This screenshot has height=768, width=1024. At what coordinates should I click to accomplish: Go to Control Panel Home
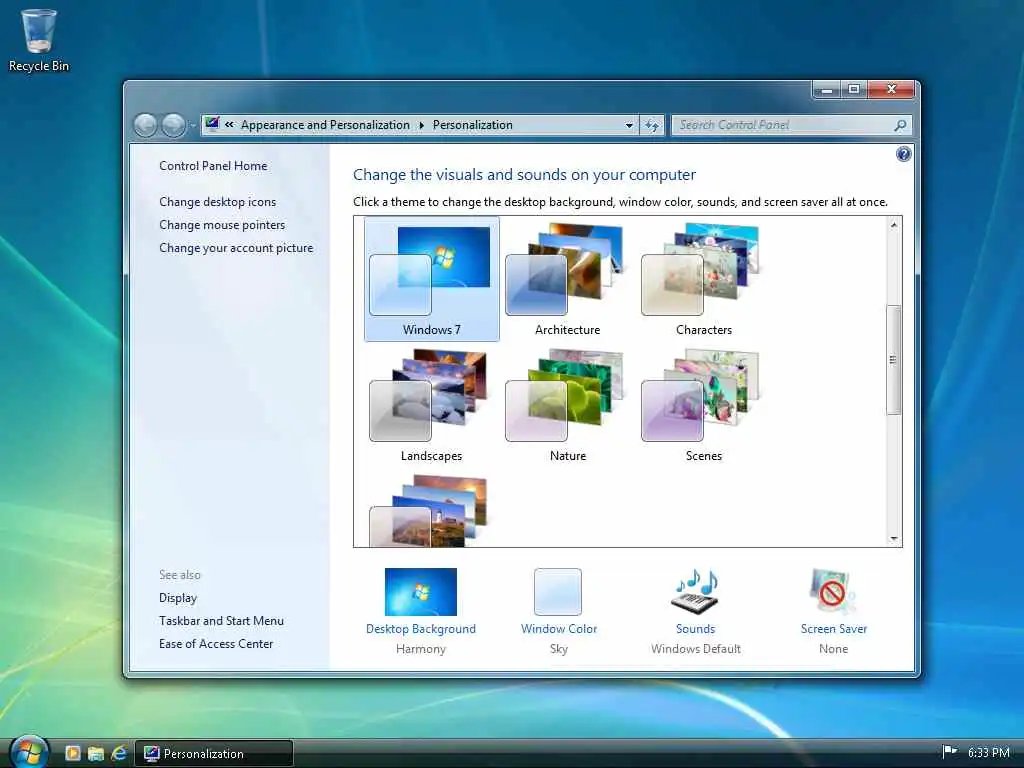point(213,166)
